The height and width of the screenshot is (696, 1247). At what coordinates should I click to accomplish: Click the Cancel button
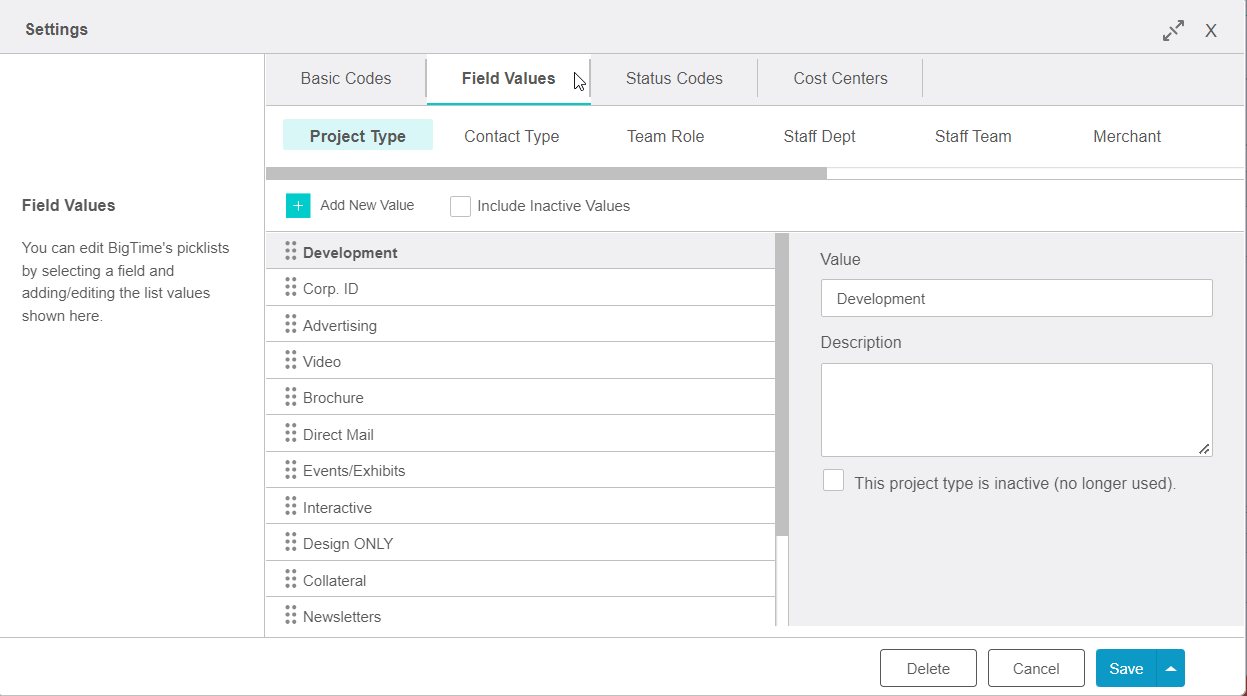coord(1036,668)
